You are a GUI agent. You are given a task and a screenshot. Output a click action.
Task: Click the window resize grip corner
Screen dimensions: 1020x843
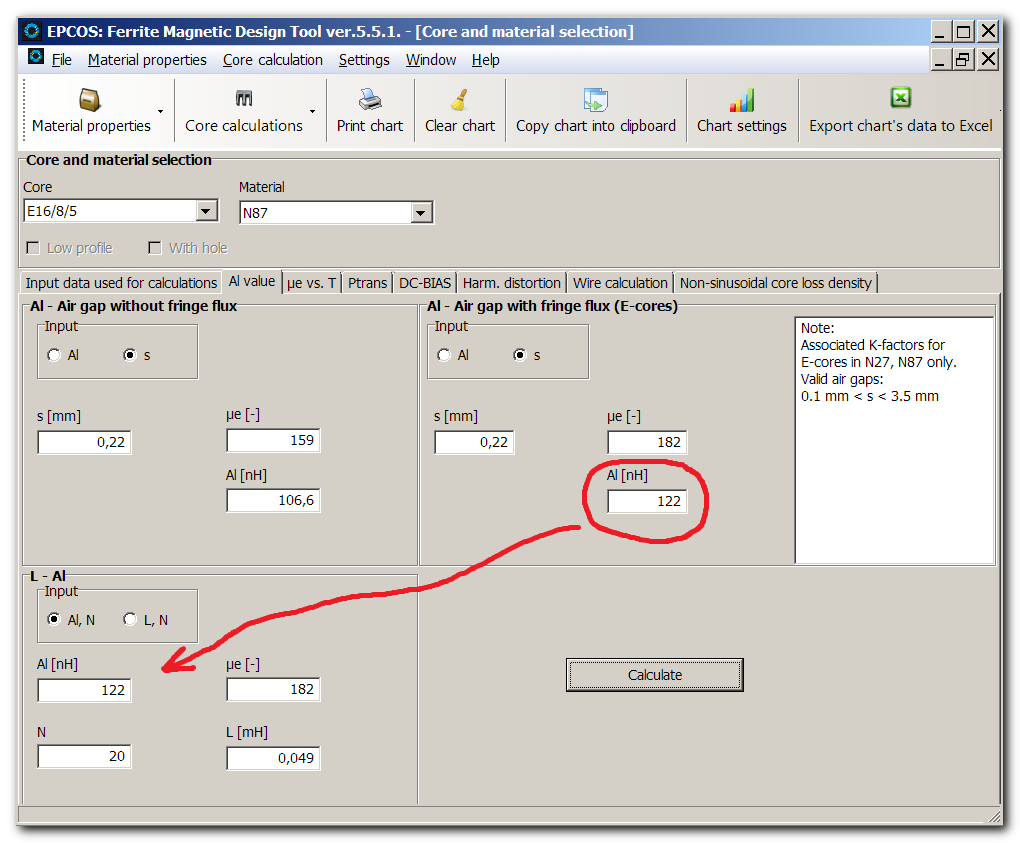click(994, 816)
